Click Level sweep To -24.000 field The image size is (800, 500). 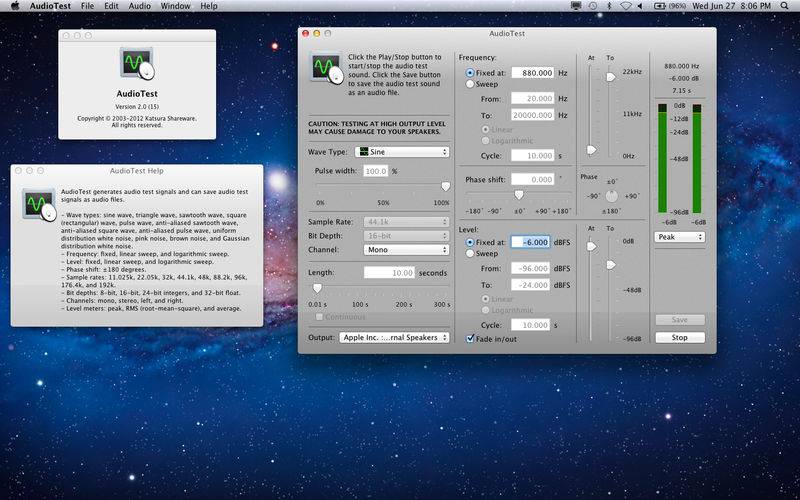(531, 285)
